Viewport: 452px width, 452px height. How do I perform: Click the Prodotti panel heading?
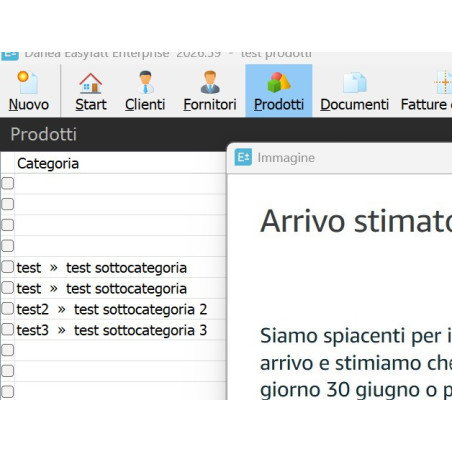coord(43,134)
